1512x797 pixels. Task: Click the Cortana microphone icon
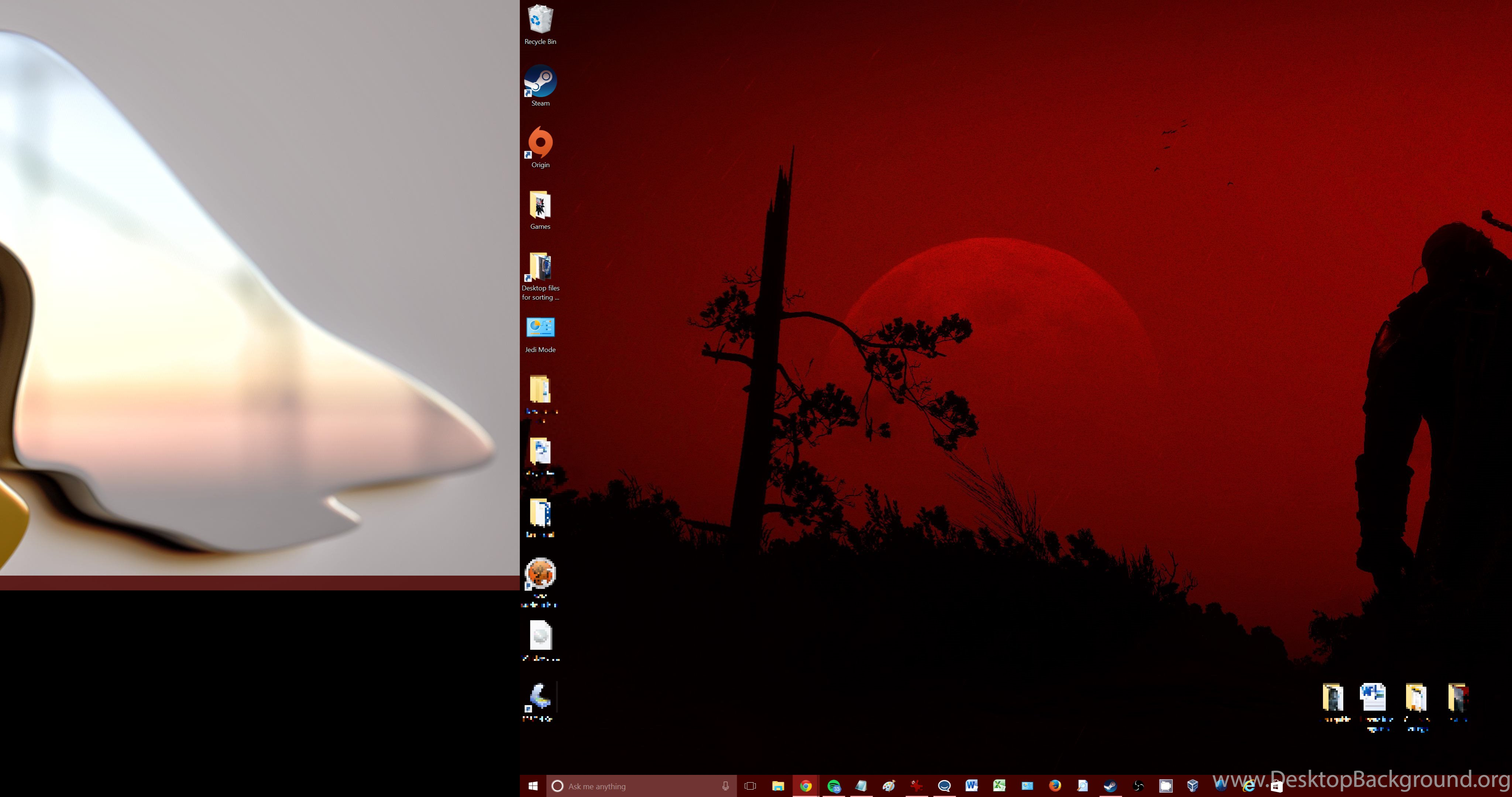(725, 786)
